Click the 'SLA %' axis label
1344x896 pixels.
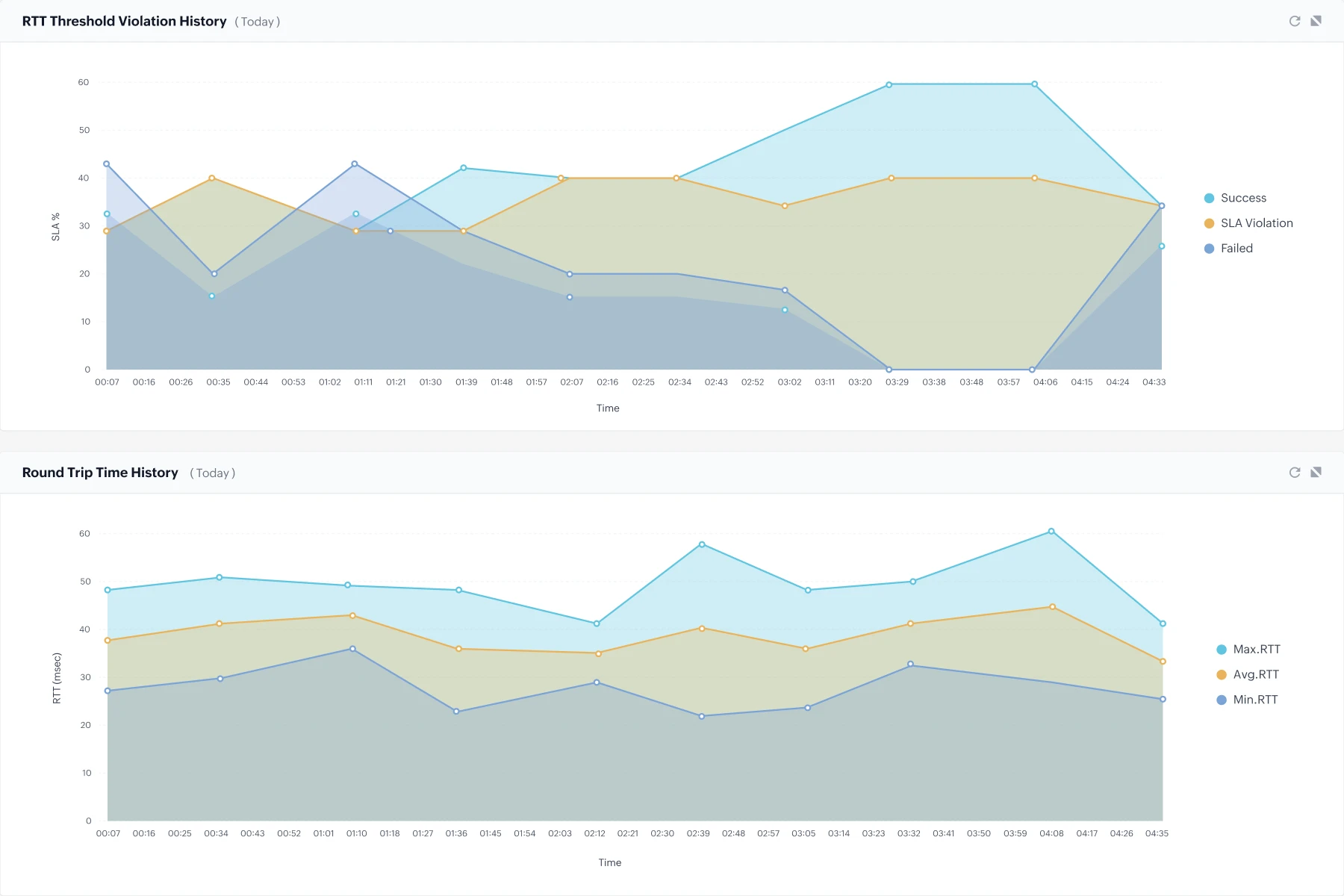tap(55, 227)
